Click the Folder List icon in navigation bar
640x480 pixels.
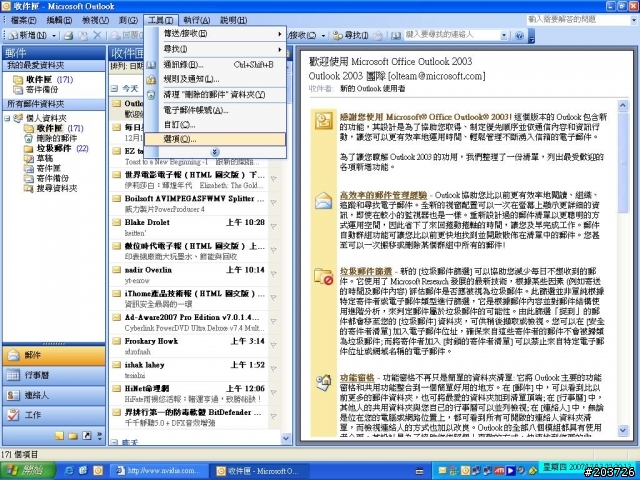click(73, 436)
